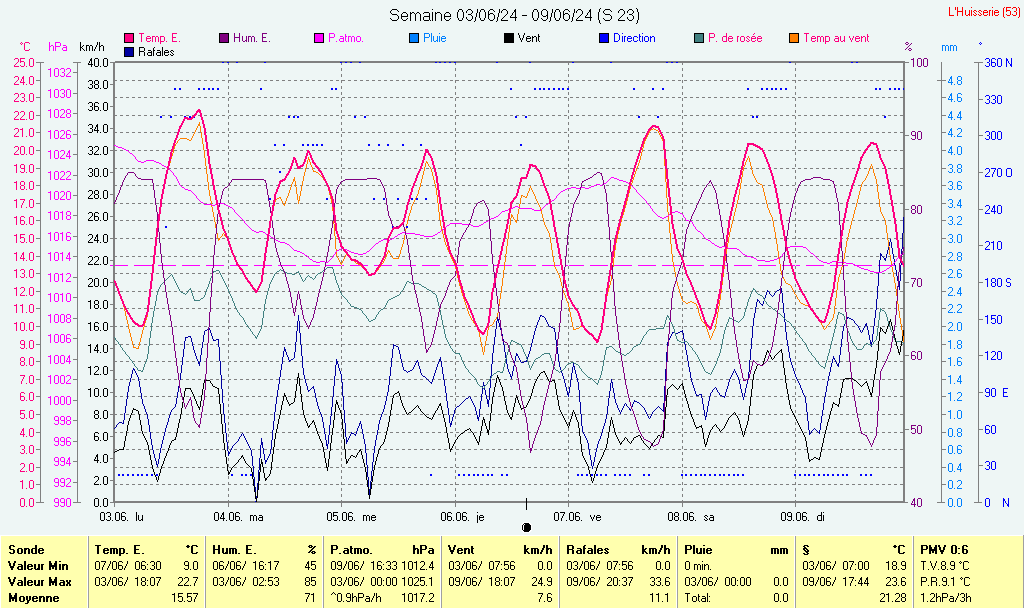1024x608 pixels.
Task: Select the 'P.atmo.' legend label
Action: 345,39
